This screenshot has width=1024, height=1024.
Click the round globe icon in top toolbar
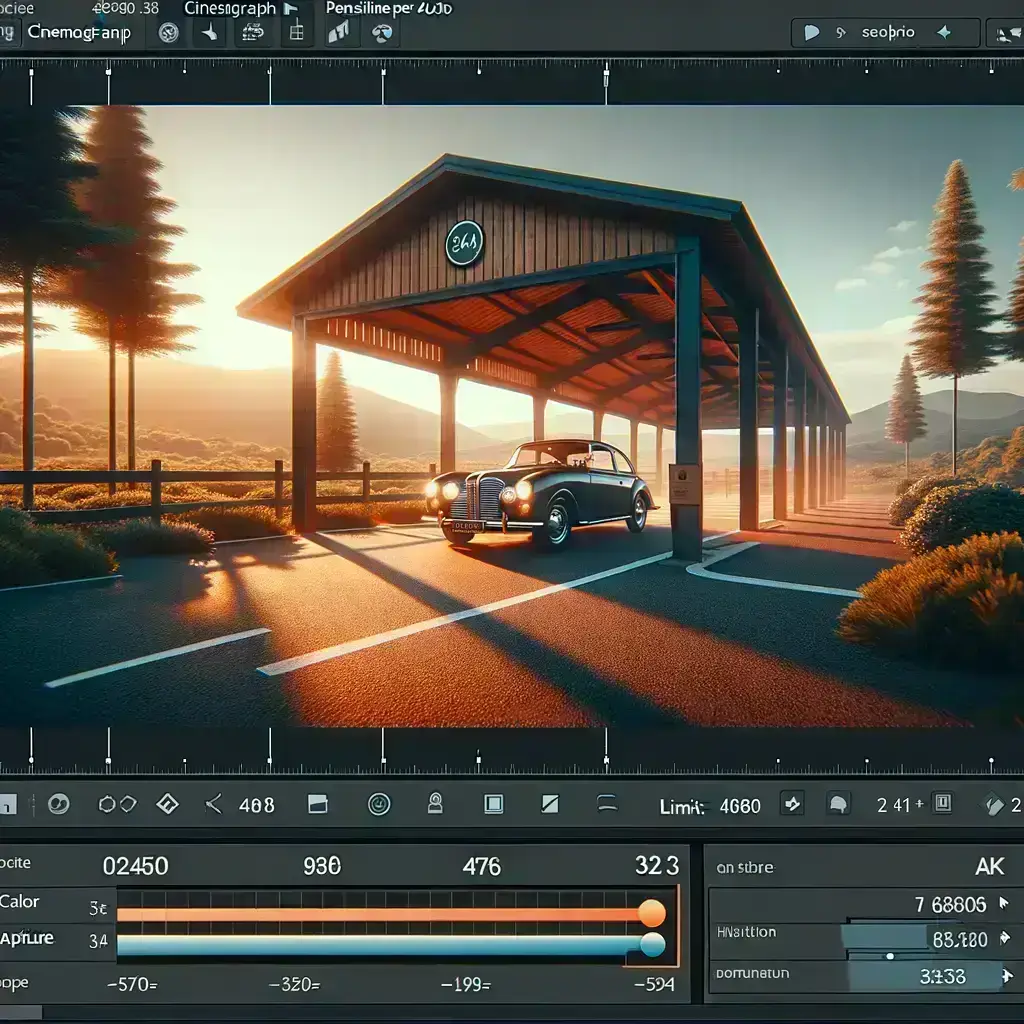[x=381, y=33]
